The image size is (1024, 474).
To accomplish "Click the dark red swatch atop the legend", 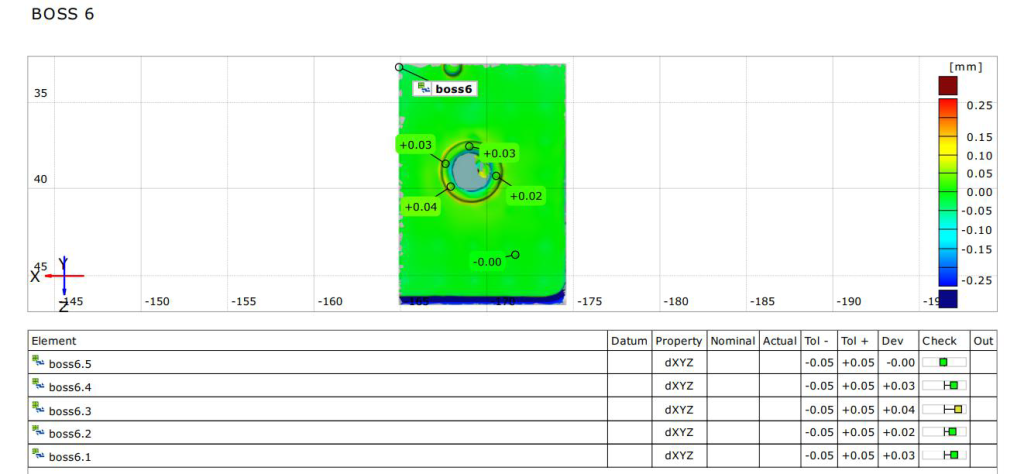I will point(948,86).
